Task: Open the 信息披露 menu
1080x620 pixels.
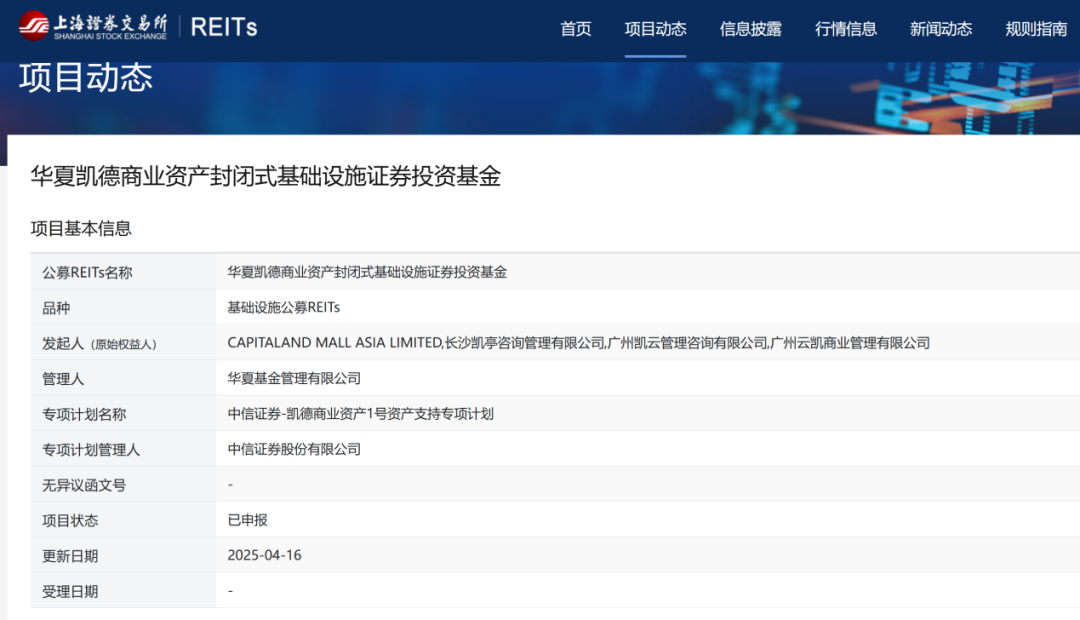Action: (750, 29)
